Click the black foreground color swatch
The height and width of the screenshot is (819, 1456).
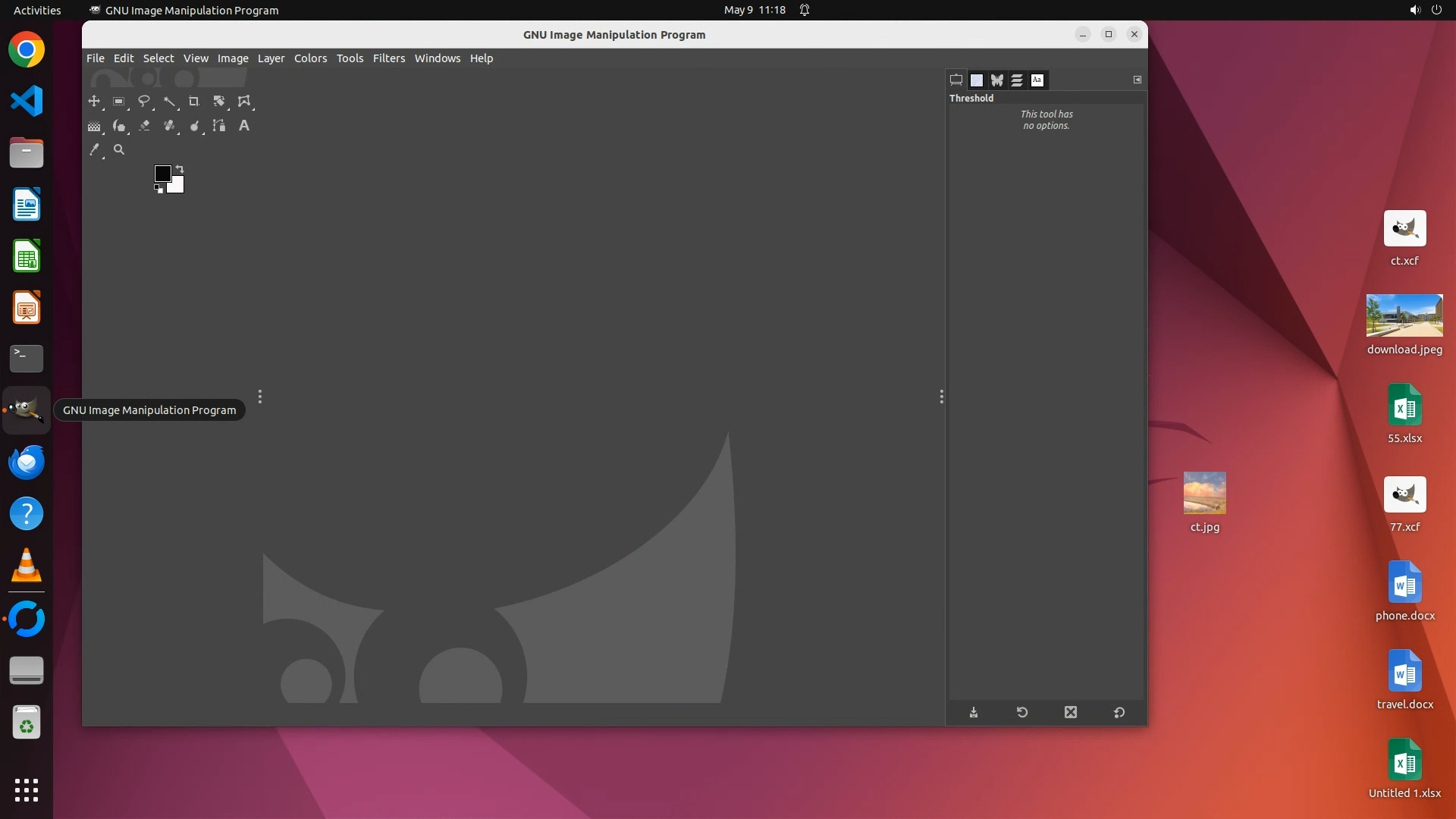(x=162, y=173)
